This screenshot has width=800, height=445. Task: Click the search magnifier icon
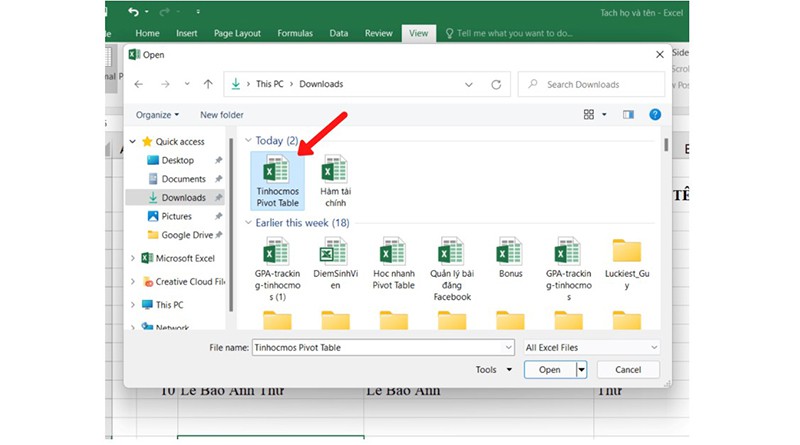click(x=533, y=84)
